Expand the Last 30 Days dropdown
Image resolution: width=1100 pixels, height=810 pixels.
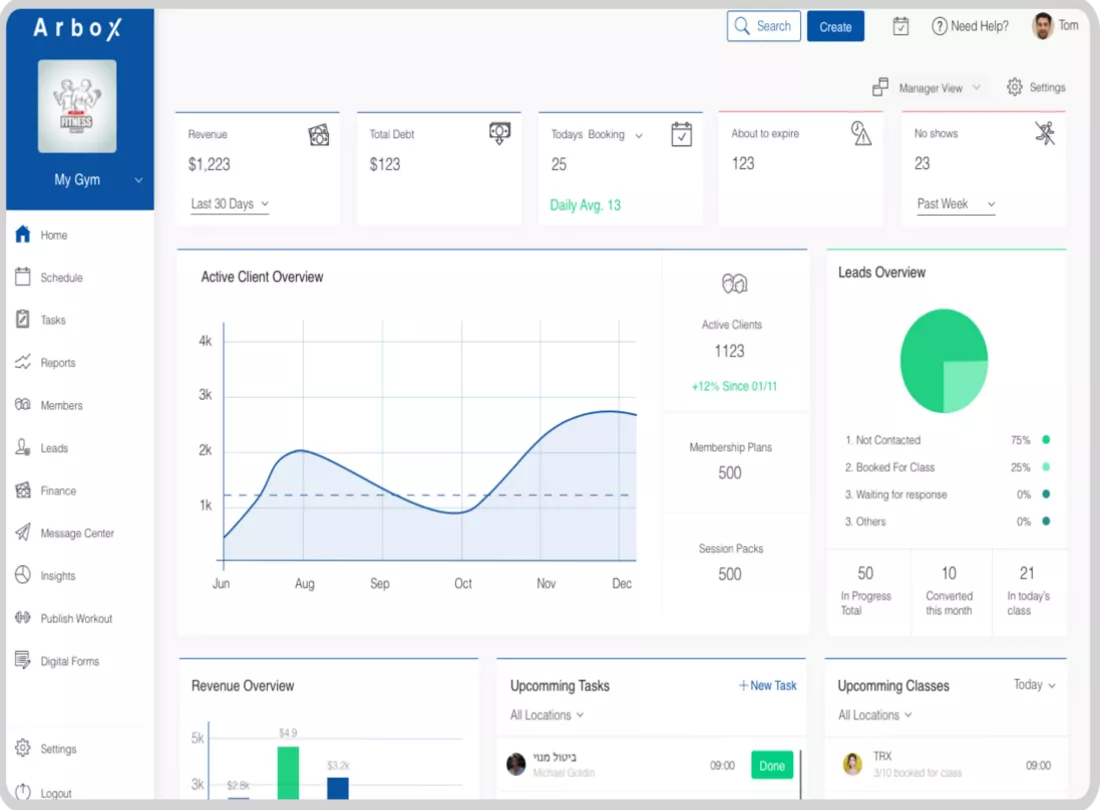pyautogui.click(x=230, y=204)
